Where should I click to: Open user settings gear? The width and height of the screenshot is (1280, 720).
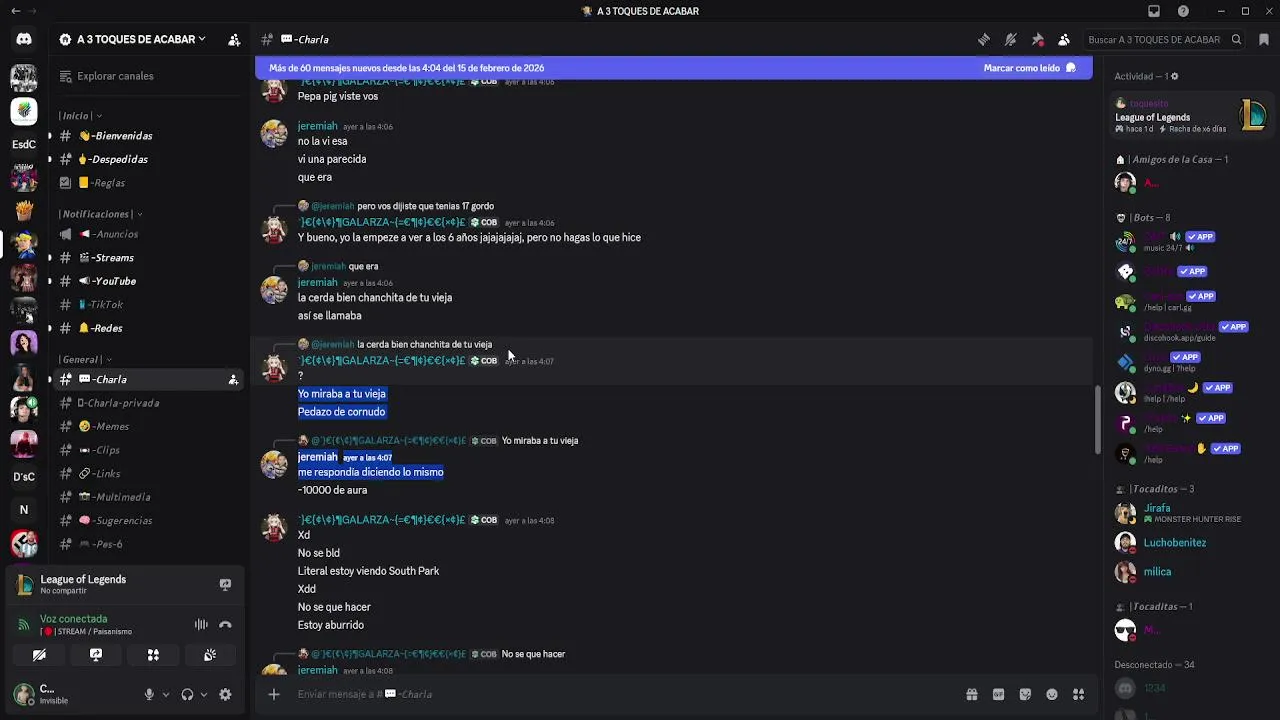(225, 695)
